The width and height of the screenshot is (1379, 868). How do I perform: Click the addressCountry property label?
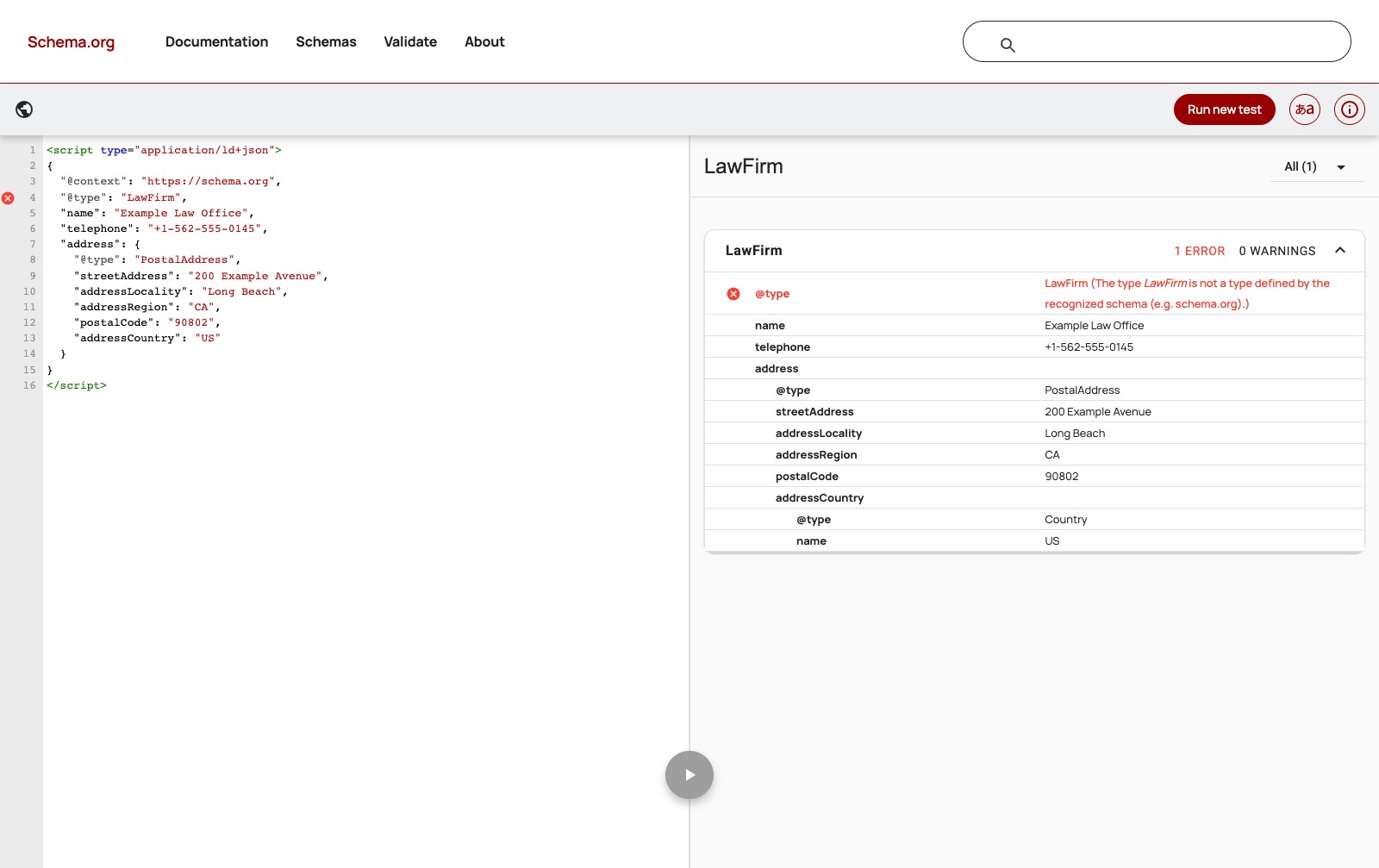pyautogui.click(x=820, y=498)
